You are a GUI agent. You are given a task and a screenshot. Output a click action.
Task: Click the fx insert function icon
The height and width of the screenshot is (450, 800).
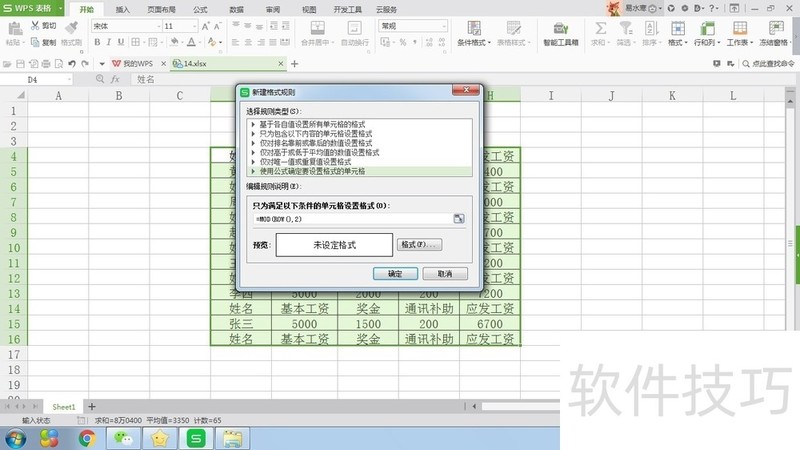(x=115, y=79)
